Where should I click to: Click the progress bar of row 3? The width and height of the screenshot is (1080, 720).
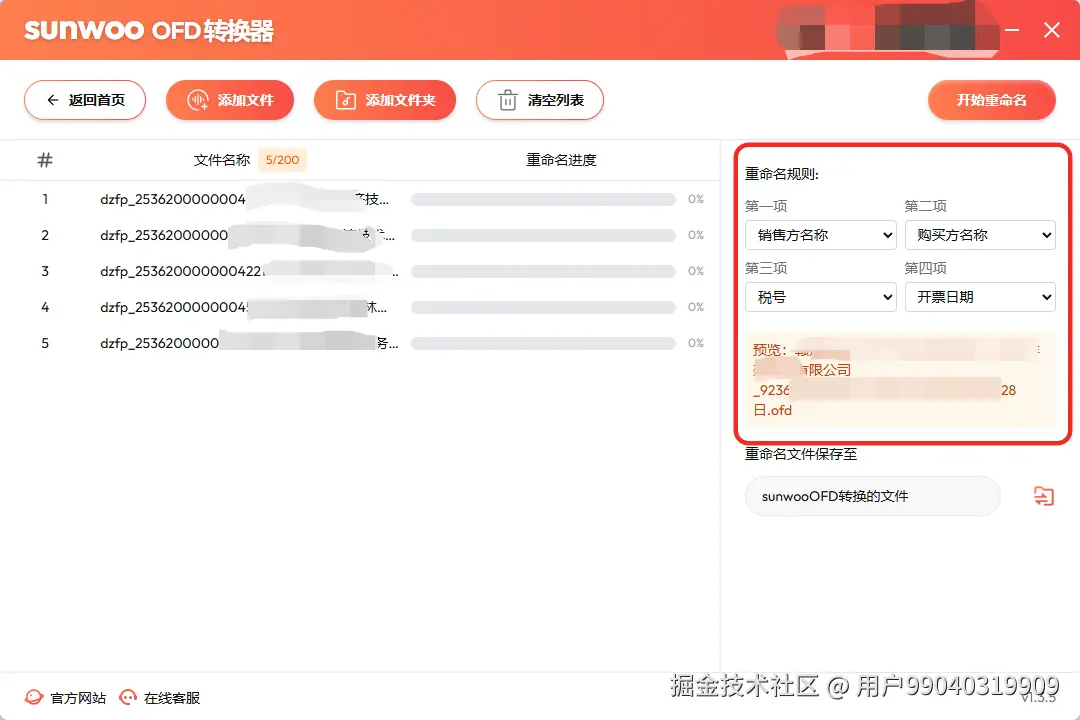[x=543, y=271]
